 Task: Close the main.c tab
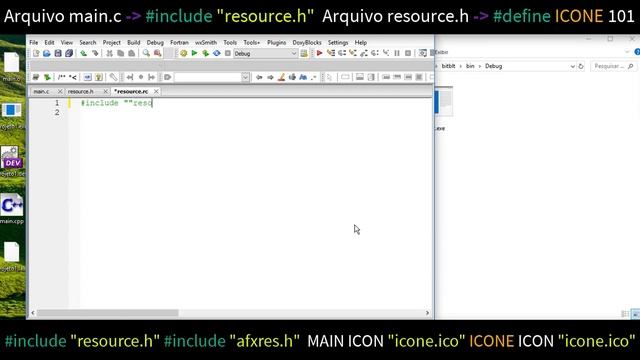pos(60,91)
